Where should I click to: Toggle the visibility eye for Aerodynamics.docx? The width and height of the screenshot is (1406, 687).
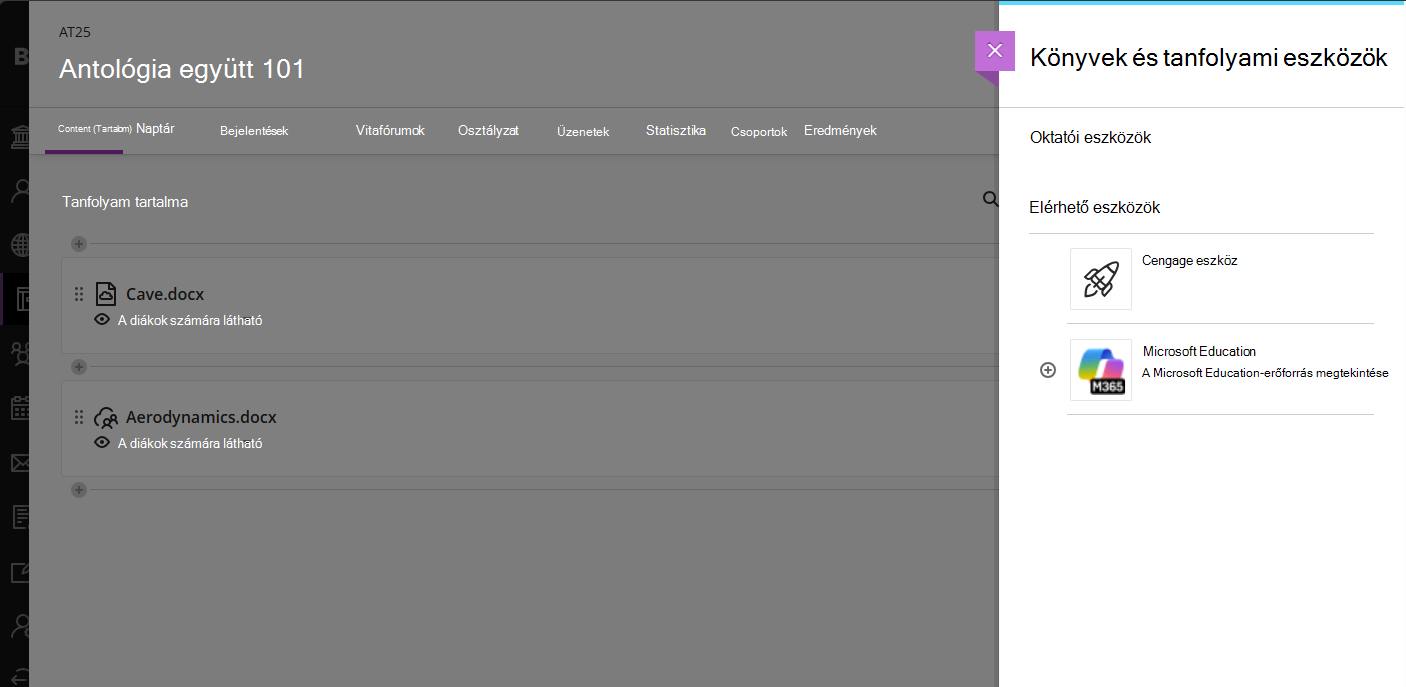(101, 443)
